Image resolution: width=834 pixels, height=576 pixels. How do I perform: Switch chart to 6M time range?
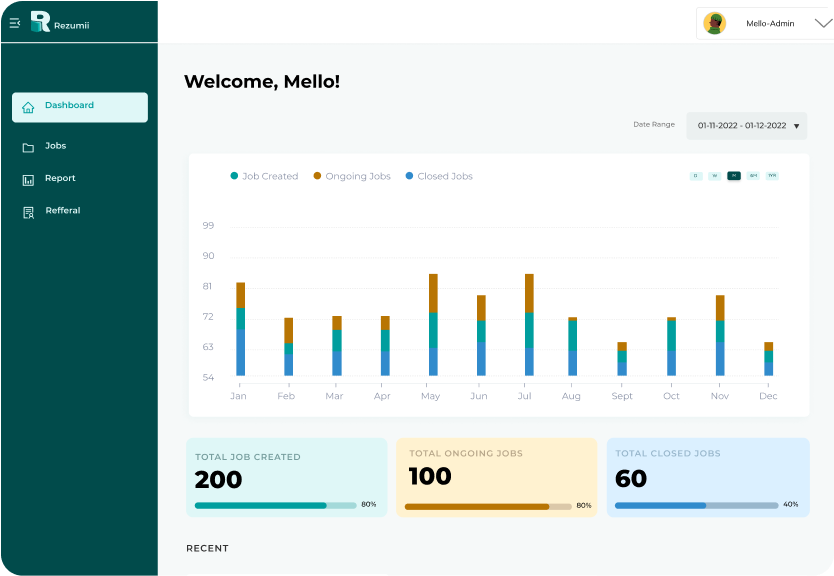pos(753,176)
